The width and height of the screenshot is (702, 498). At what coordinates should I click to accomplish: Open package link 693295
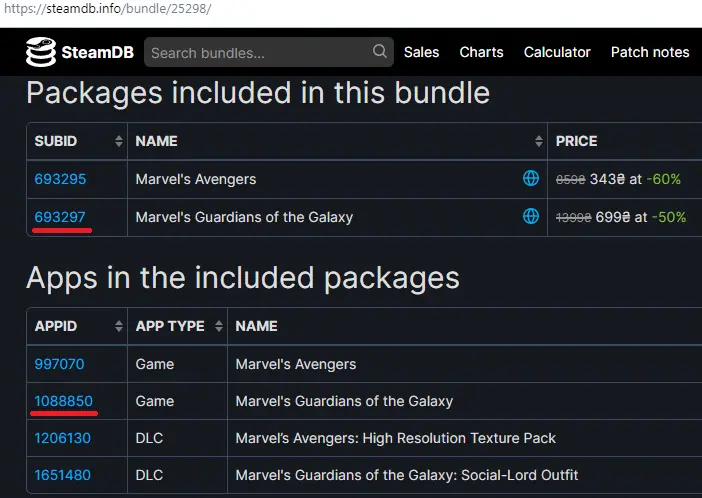[60, 179]
